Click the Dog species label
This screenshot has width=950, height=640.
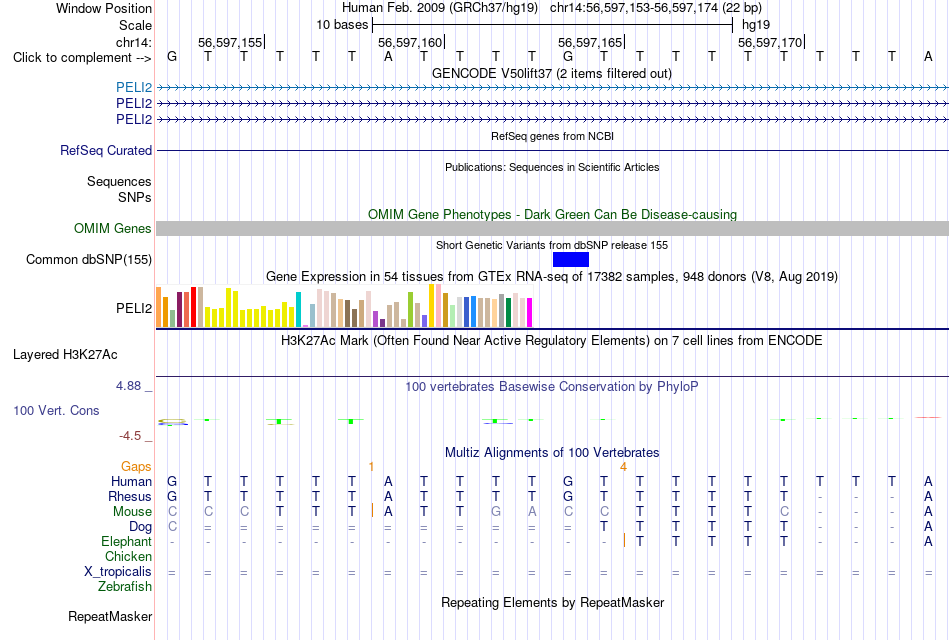coord(141,527)
